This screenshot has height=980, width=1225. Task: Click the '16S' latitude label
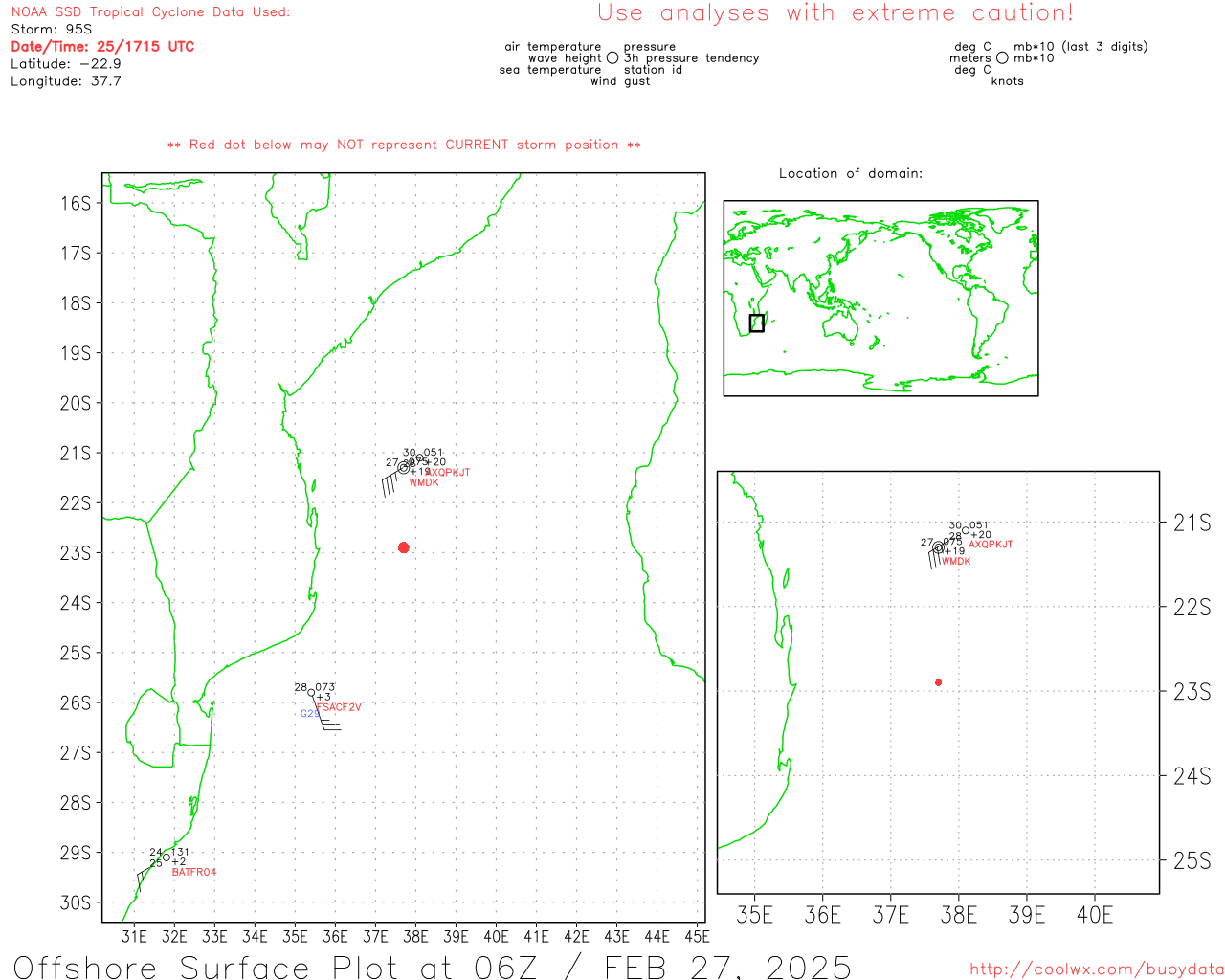[76, 203]
